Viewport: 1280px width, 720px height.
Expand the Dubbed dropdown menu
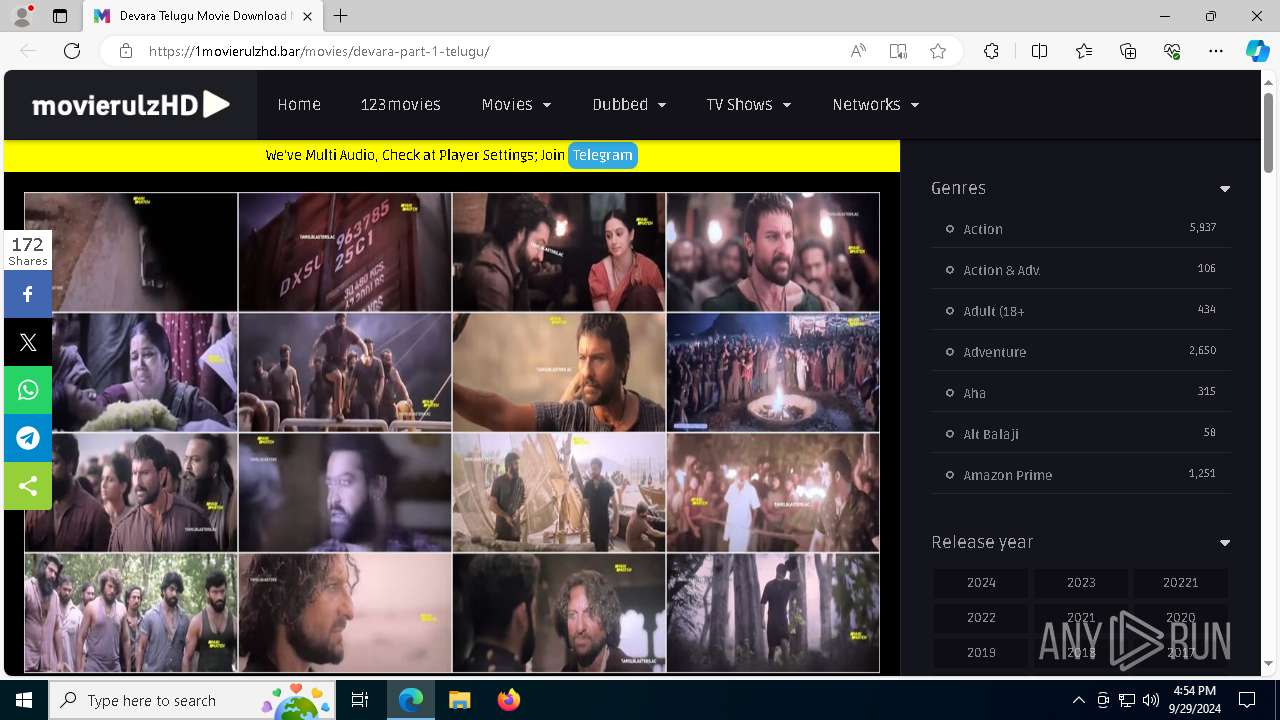click(629, 104)
